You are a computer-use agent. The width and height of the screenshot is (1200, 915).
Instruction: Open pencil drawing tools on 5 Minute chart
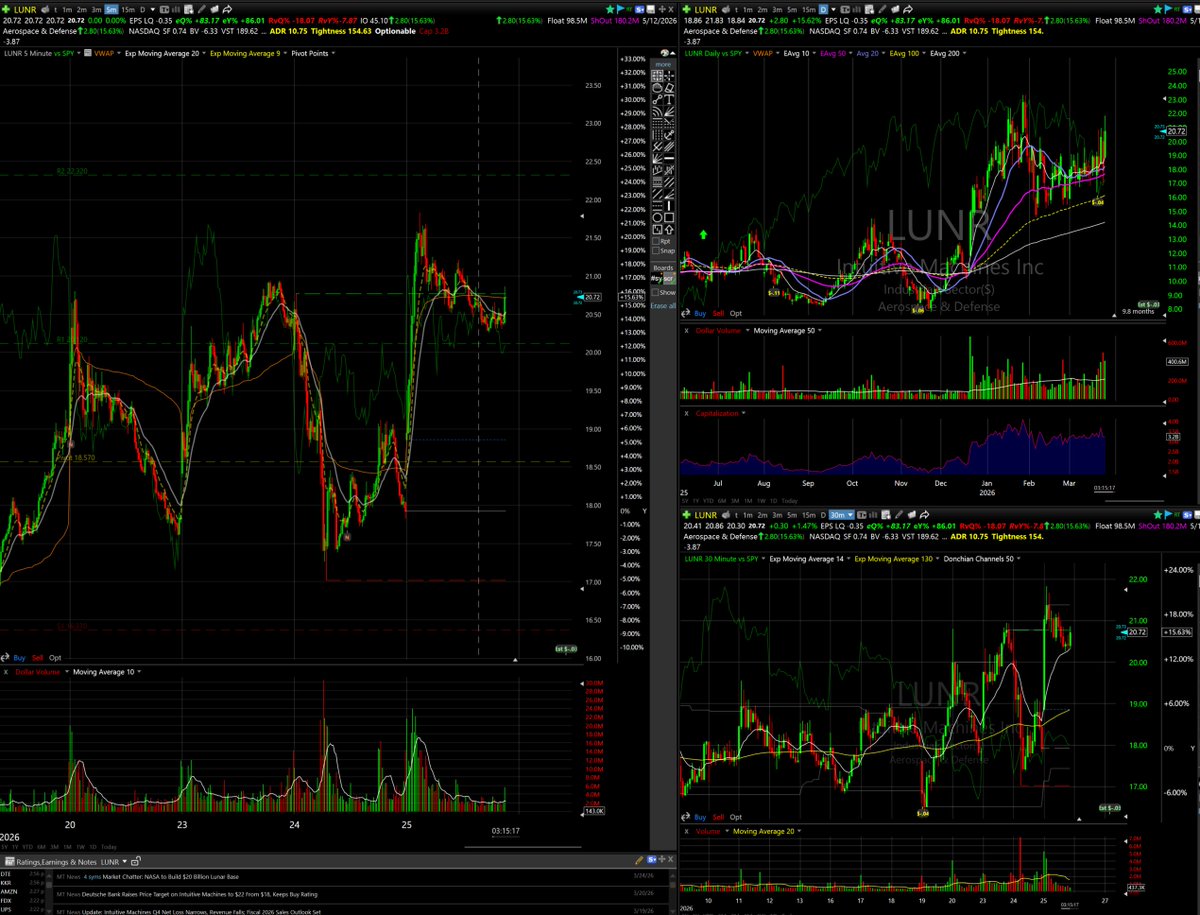point(201,9)
